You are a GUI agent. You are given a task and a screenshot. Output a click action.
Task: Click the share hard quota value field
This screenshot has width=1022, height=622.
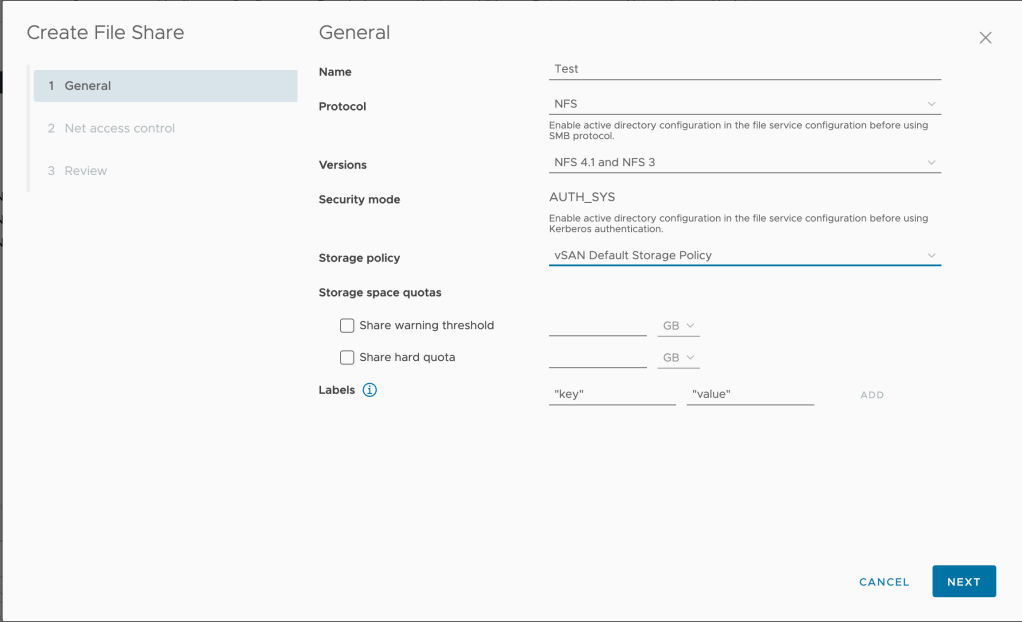[597, 357]
